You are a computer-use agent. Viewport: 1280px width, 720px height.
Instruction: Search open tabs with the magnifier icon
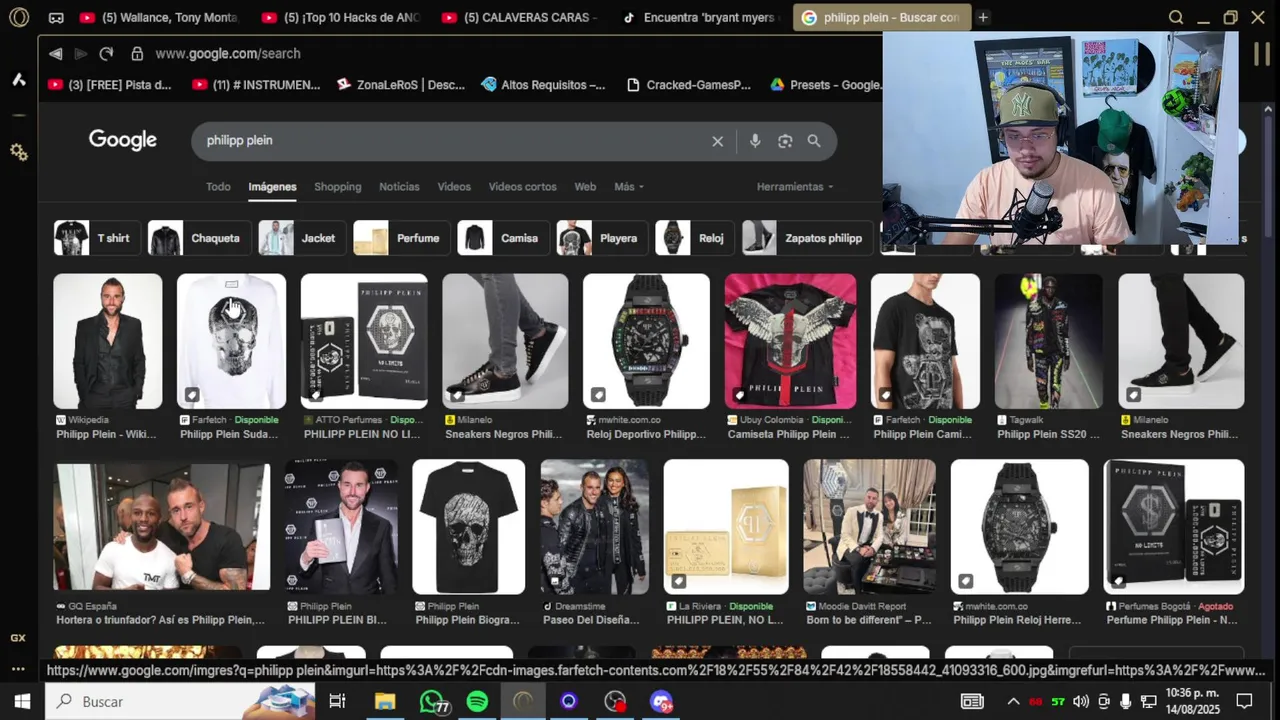1176,17
